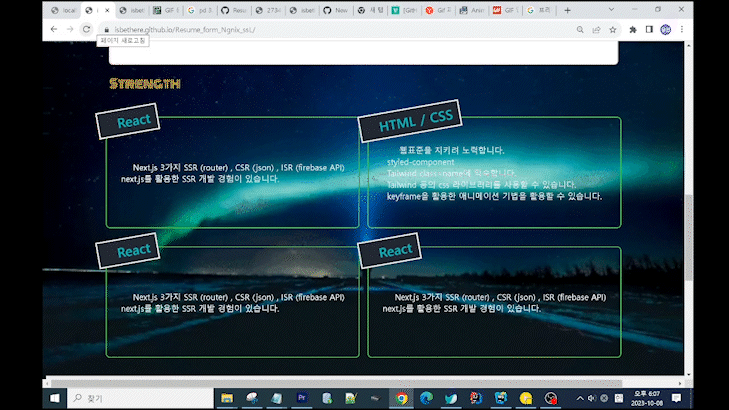The image size is (729, 410).
Task: Bookmark this page with the star icon
Action: (613, 30)
